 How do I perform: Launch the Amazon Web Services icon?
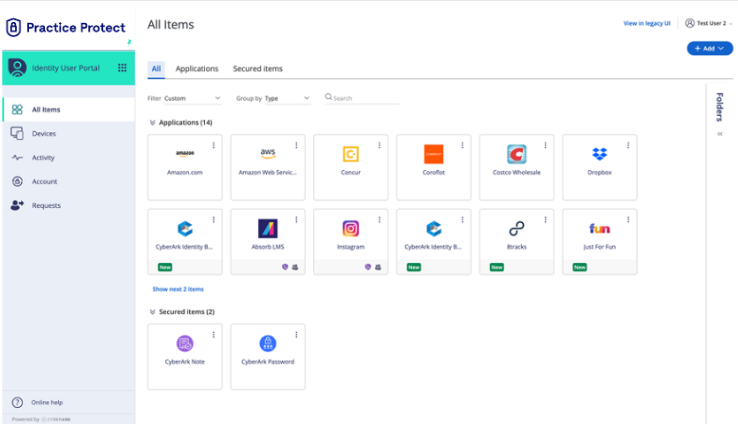(x=268, y=153)
